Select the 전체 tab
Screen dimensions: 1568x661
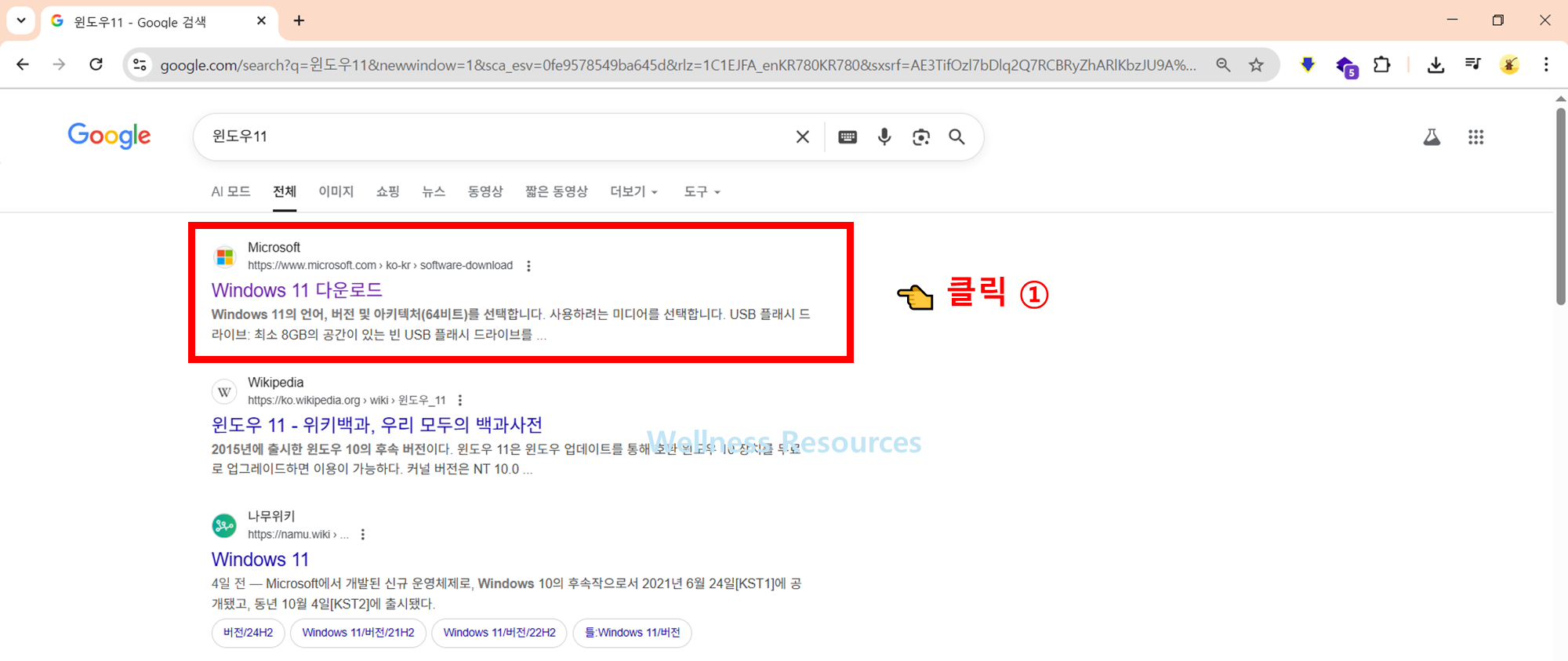point(285,191)
